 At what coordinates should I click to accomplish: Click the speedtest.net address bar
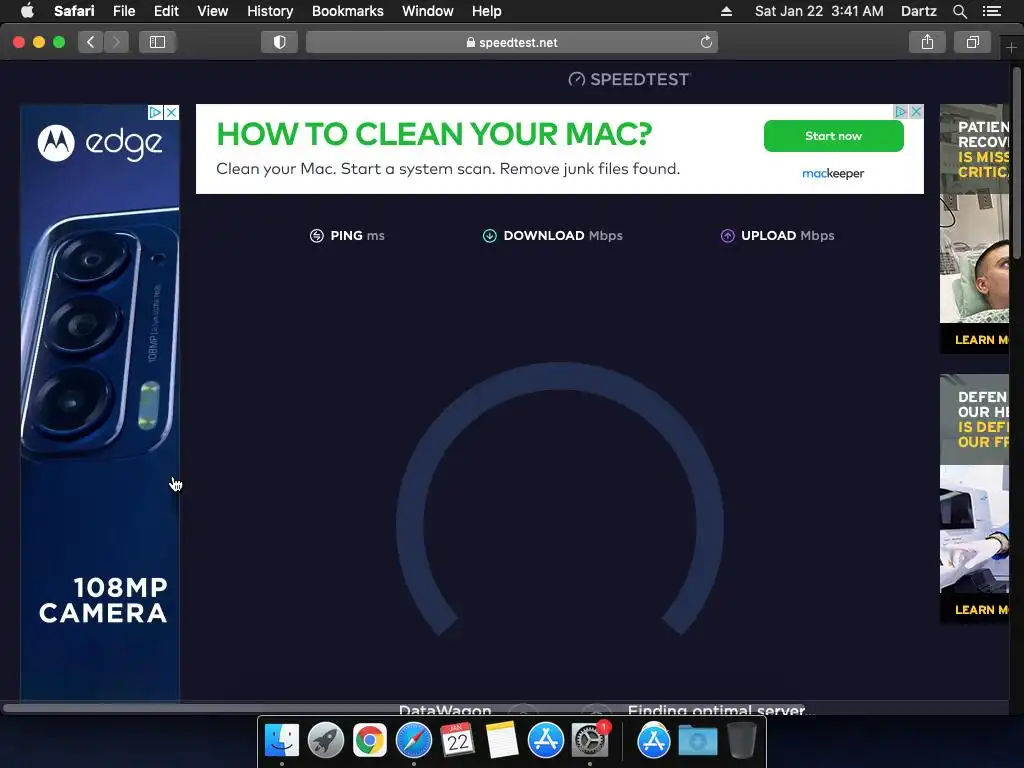point(512,42)
